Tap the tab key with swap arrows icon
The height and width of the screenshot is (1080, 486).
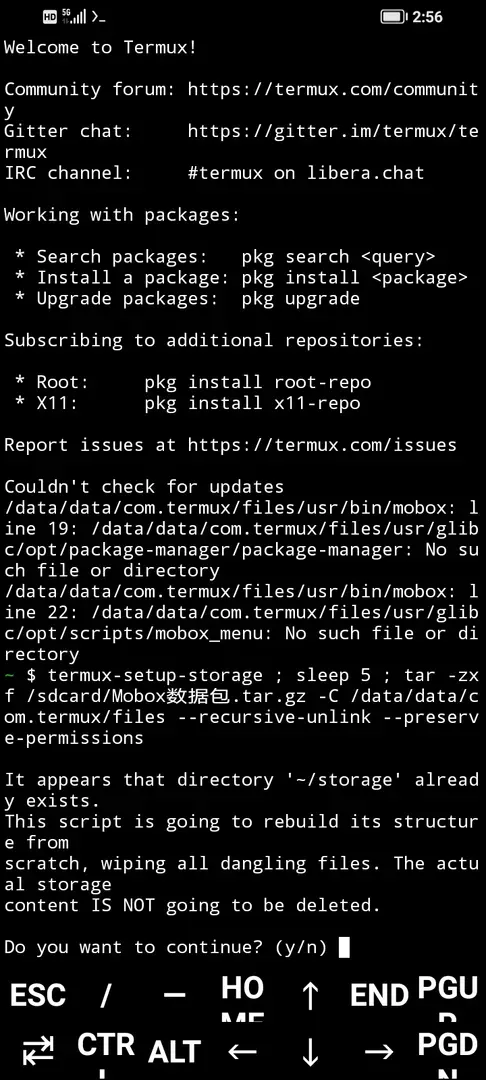(x=38, y=1052)
